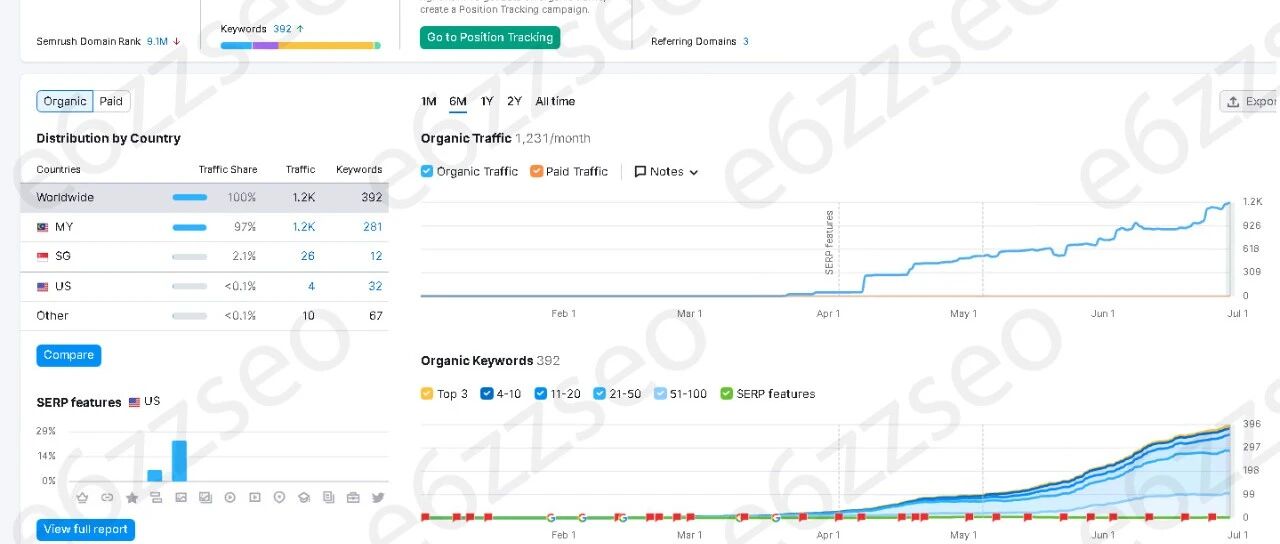Click the star reviews SERP icon
This screenshot has width=1280, height=544.
pos(131,497)
